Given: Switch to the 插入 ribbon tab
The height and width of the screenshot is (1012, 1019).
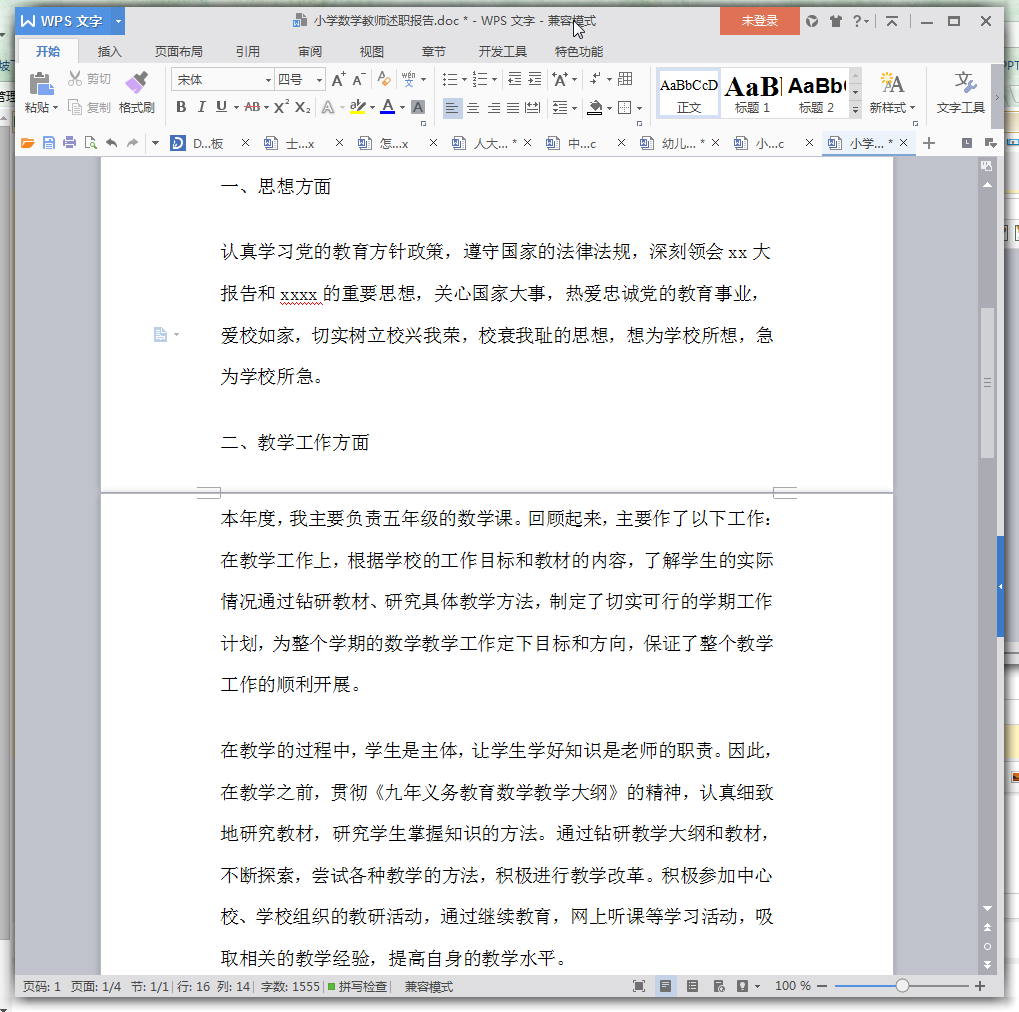Looking at the screenshot, I should (x=110, y=52).
